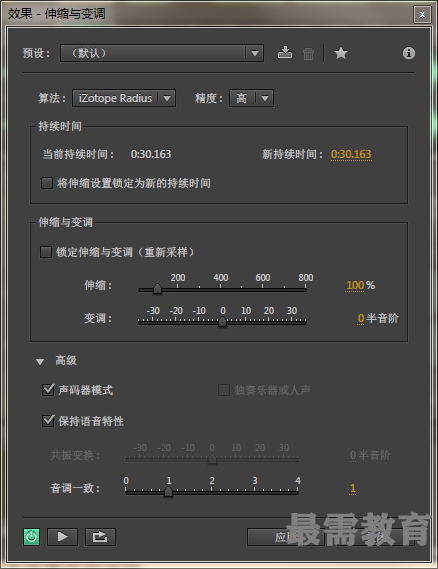Check 锁定伸缩与变调（重新采样）
The image size is (438, 569).
coord(46,252)
